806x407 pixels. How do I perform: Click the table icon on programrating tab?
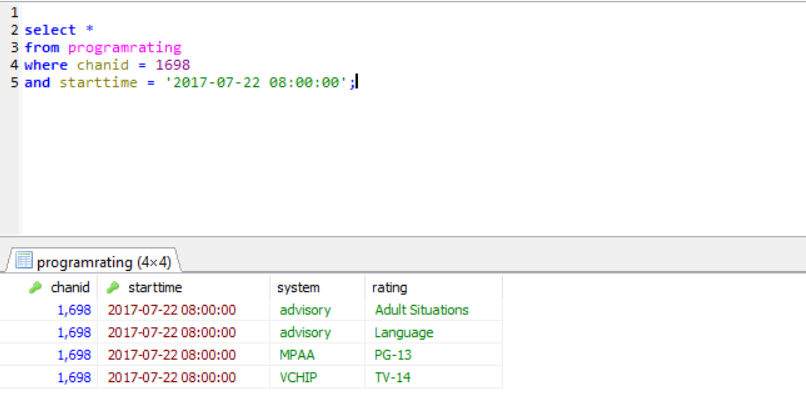(24, 262)
